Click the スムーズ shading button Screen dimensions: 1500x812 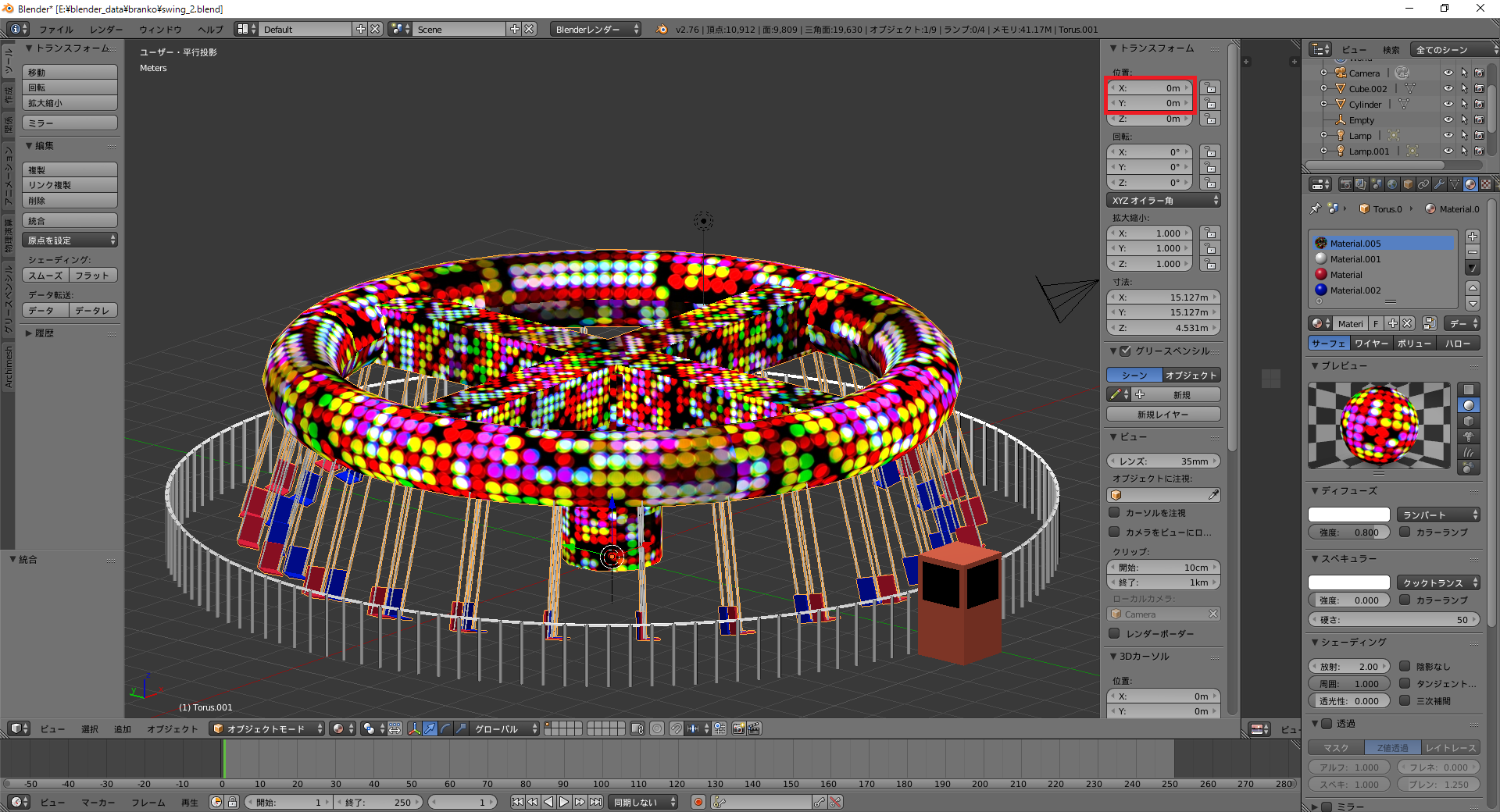tap(45, 276)
